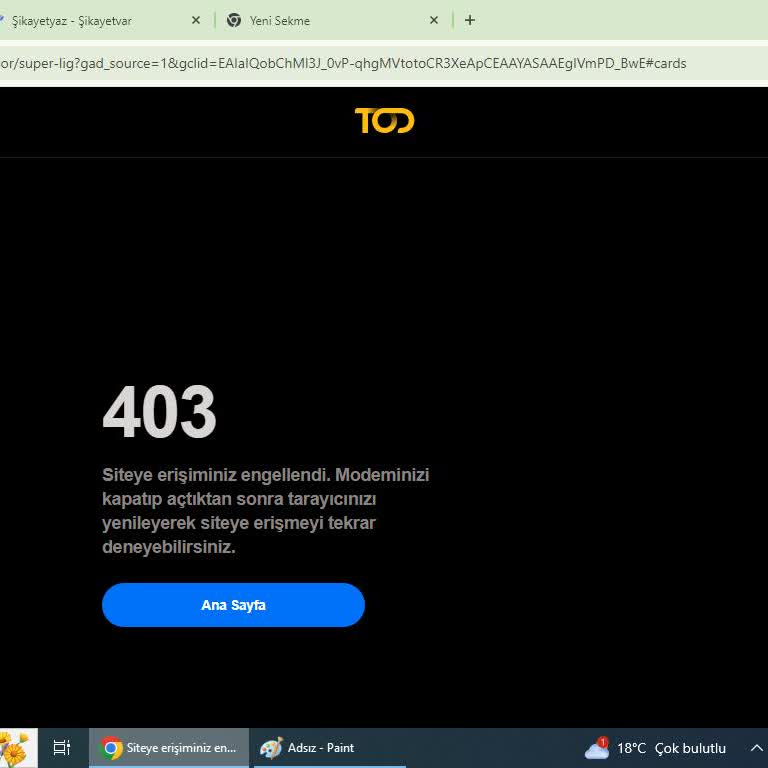
Task: Click the 'Siteye erişiminiz engellendi' error message
Action: click(x=265, y=511)
